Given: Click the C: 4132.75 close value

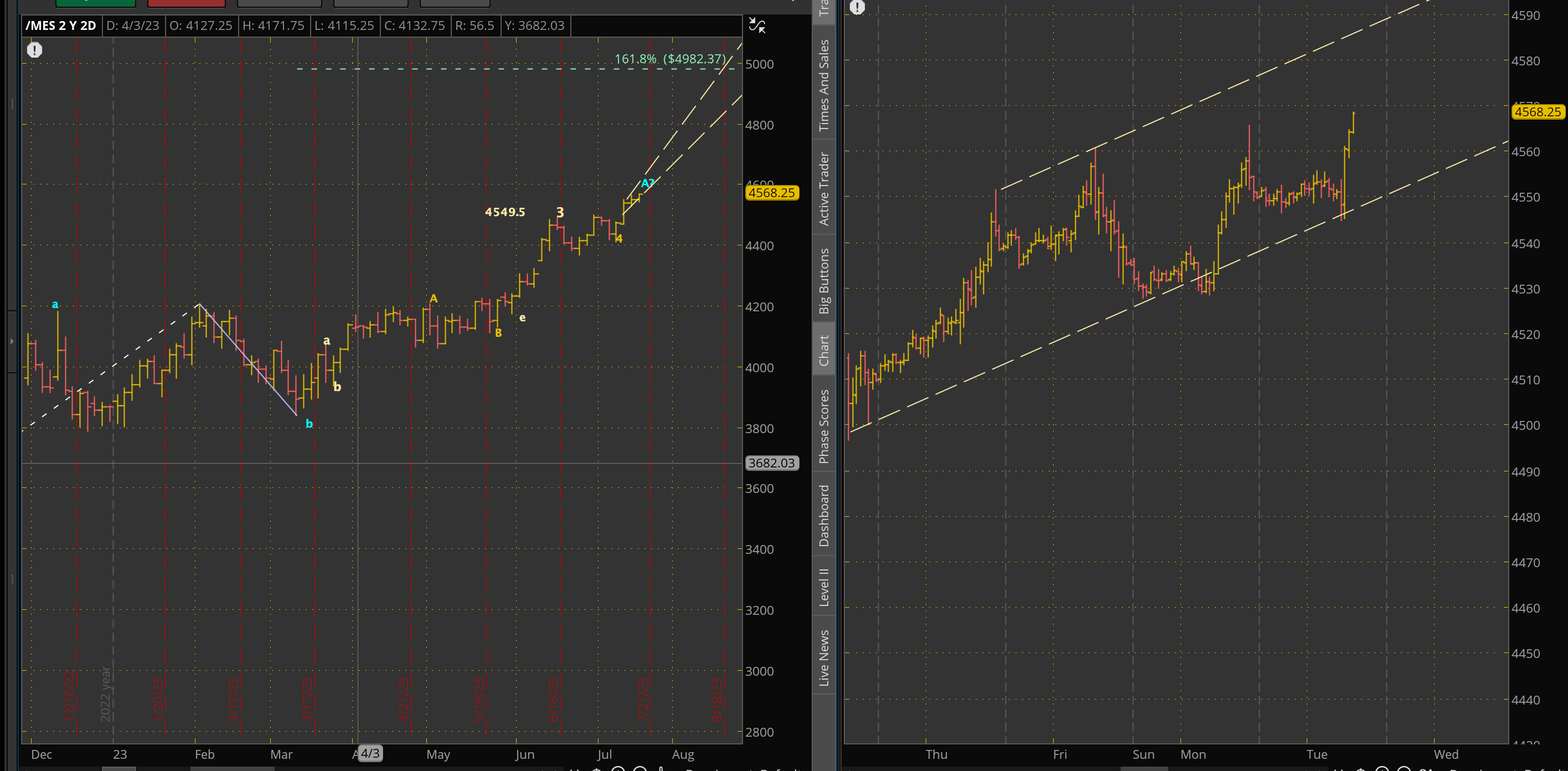Looking at the screenshot, I should 415,25.
